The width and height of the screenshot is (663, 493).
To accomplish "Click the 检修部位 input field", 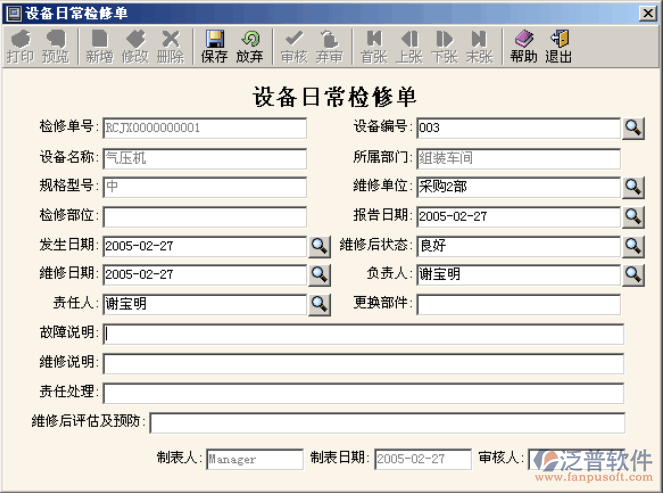I will pos(204,216).
